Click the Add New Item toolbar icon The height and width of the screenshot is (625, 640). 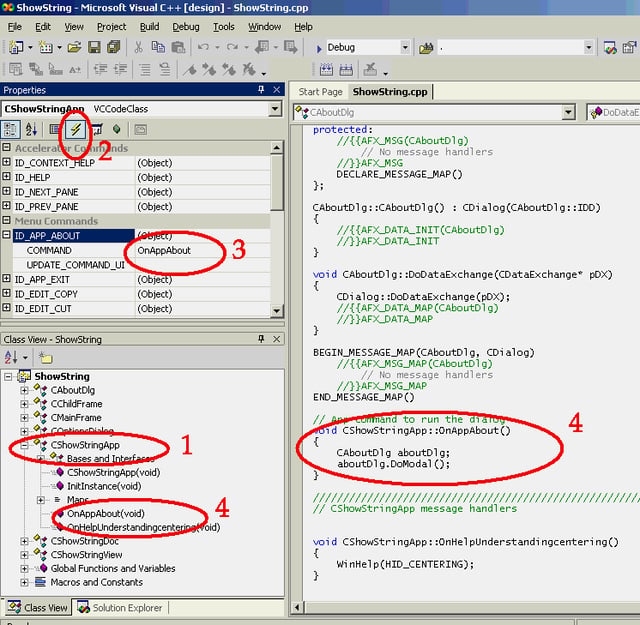pyautogui.click(x=46, y=47)
